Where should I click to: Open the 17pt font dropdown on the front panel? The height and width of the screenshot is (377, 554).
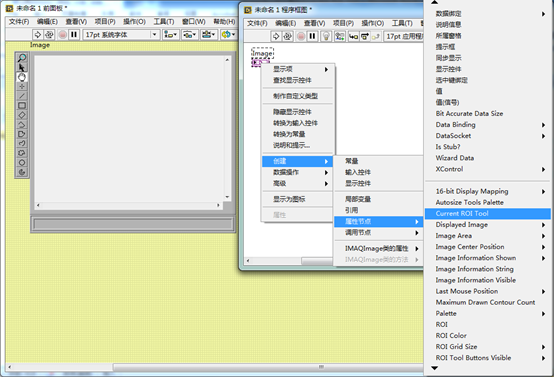pos(121,34)
